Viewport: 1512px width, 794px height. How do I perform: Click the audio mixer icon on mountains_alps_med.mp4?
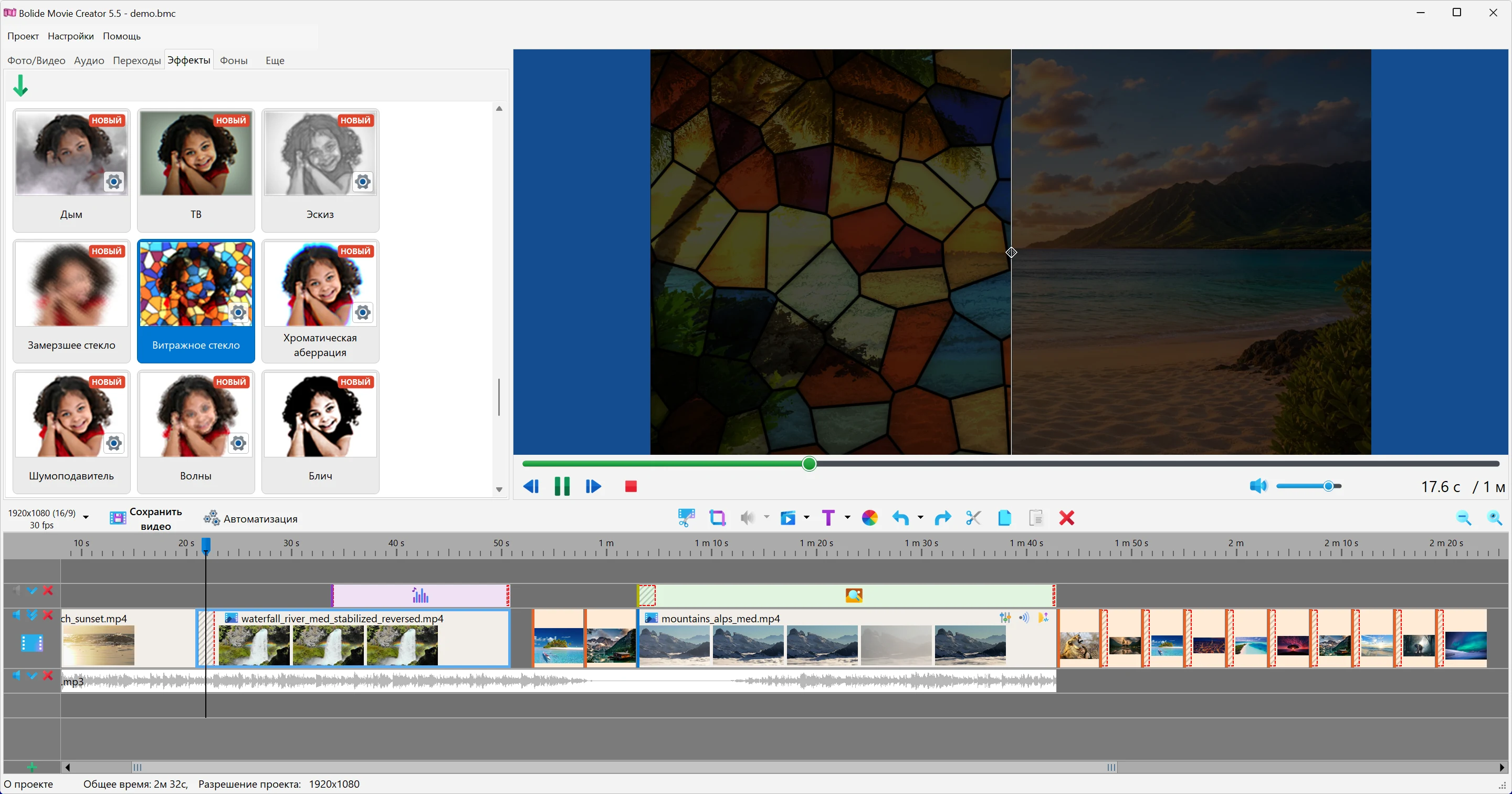coord(1005,617)
